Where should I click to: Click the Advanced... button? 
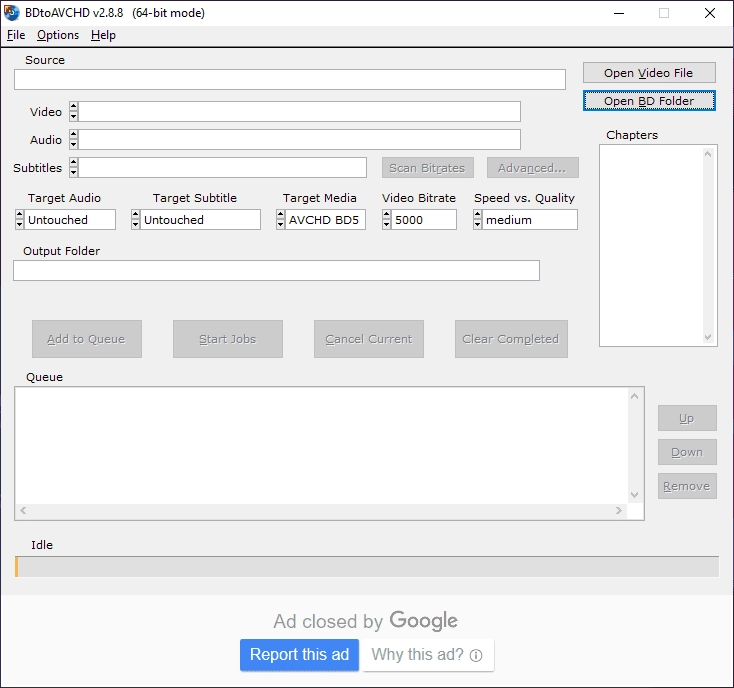tap(533, 168)
